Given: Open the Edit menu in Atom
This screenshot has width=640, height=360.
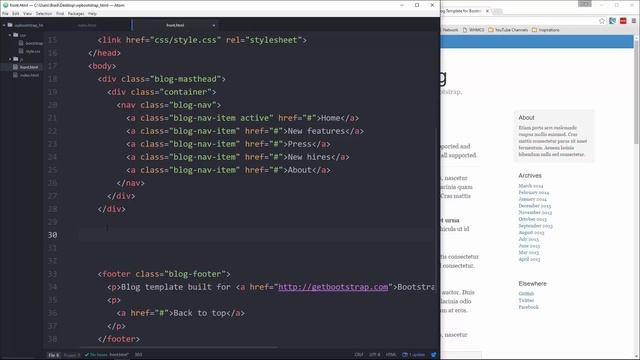Looking at the screenshot, I should [16, 13].
